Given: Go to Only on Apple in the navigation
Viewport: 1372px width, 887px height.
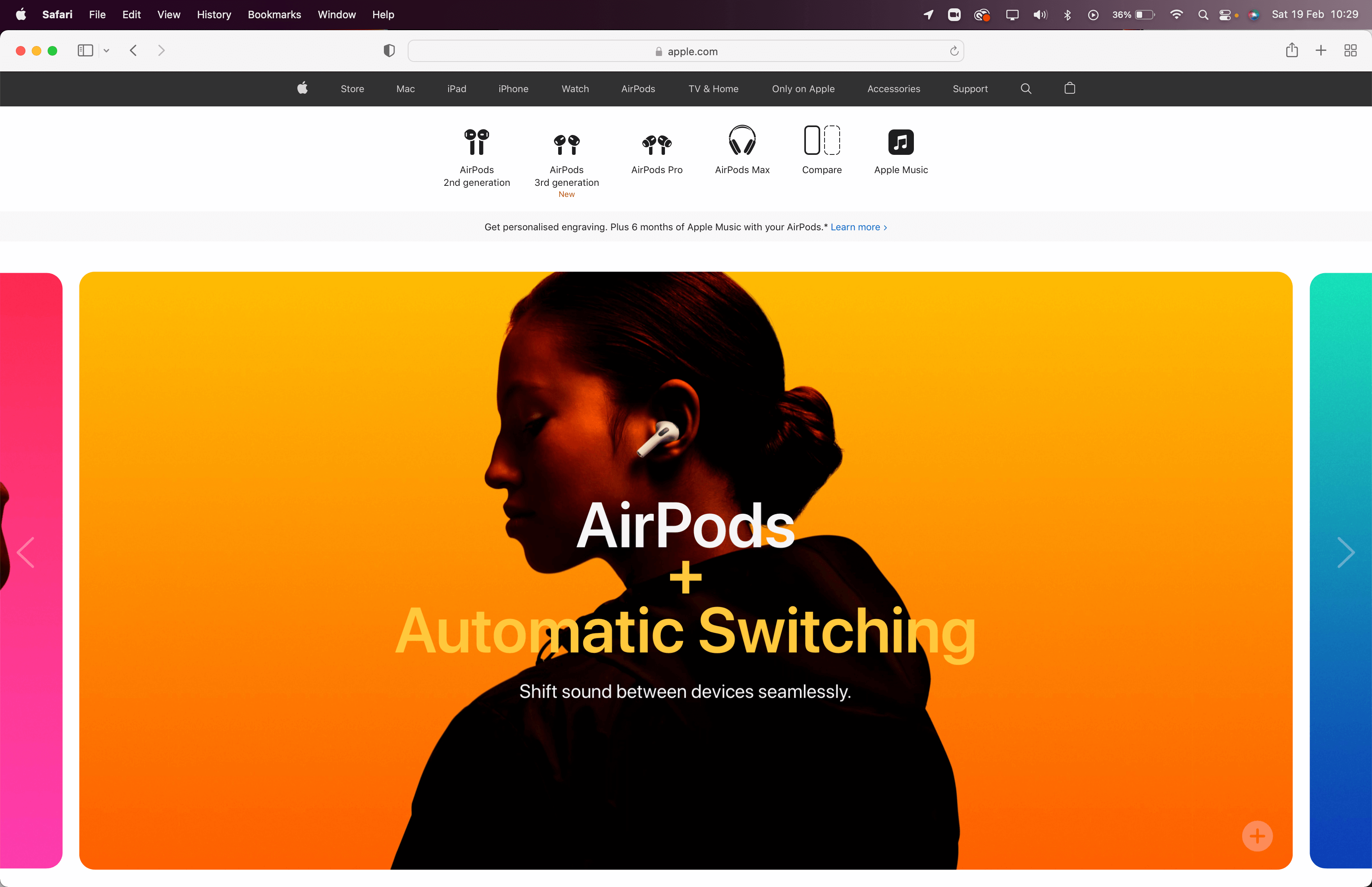Looking at the screenshot, I should tap(803, 89).
